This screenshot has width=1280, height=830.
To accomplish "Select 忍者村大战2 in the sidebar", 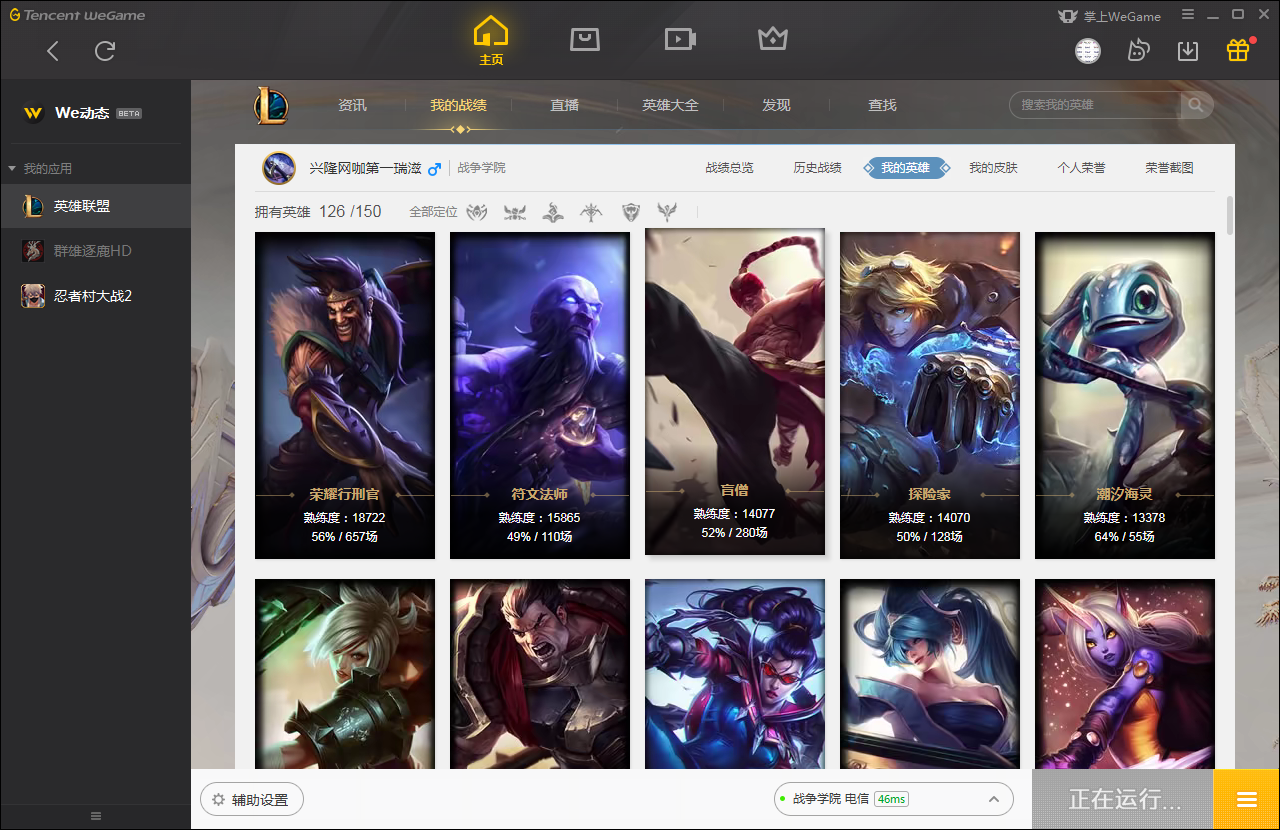I will coord(95,296).
